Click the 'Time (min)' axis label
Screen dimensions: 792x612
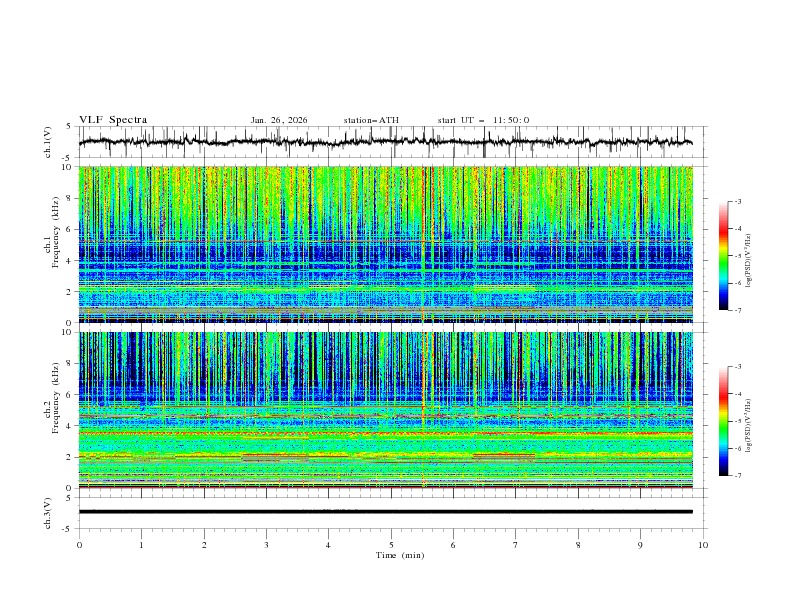tap(400, 555)
